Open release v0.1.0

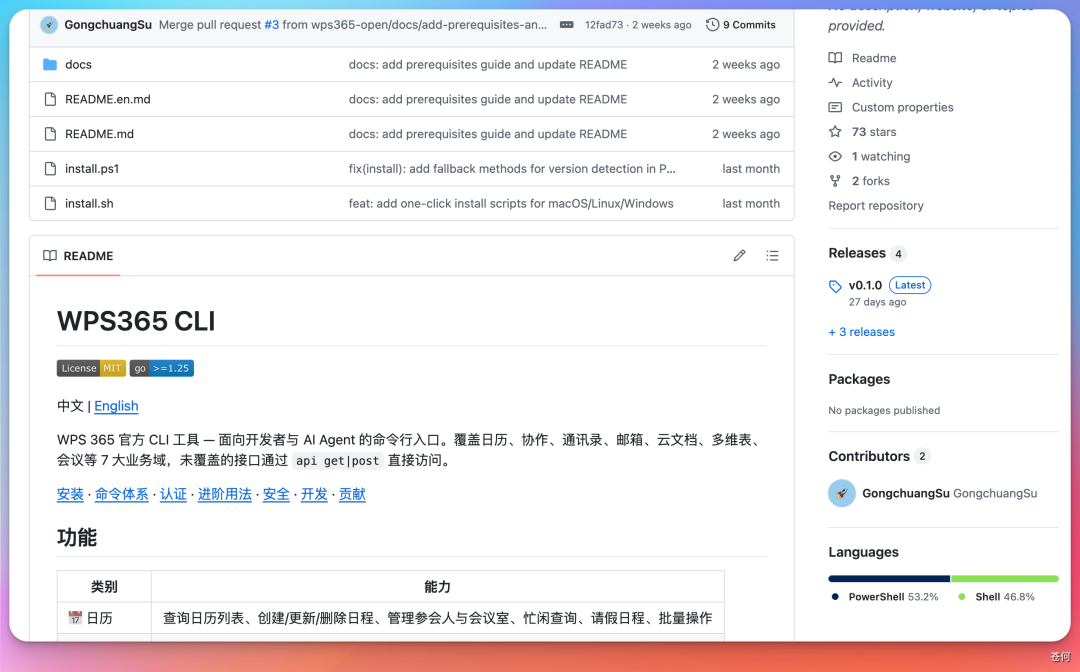tap(865, 285)
